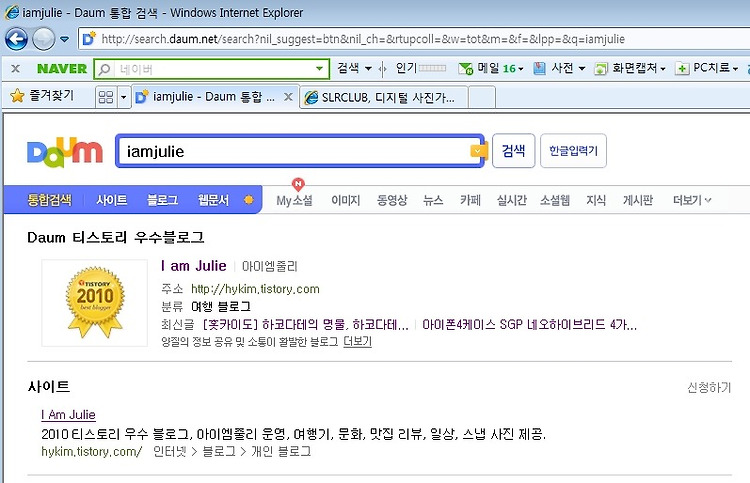Click the 검색 search button
Image resolution: width=750 pixels, height=483 pixels.
pyautogui.click(x=513, y=151)
